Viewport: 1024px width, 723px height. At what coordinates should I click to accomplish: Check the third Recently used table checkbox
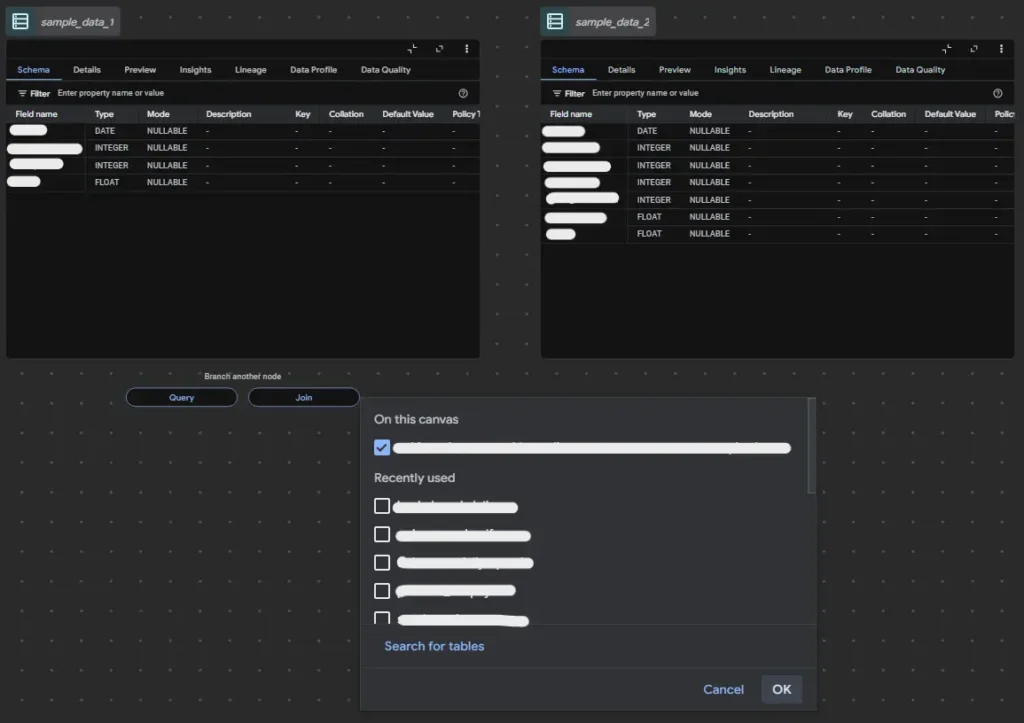coord(382,562)
